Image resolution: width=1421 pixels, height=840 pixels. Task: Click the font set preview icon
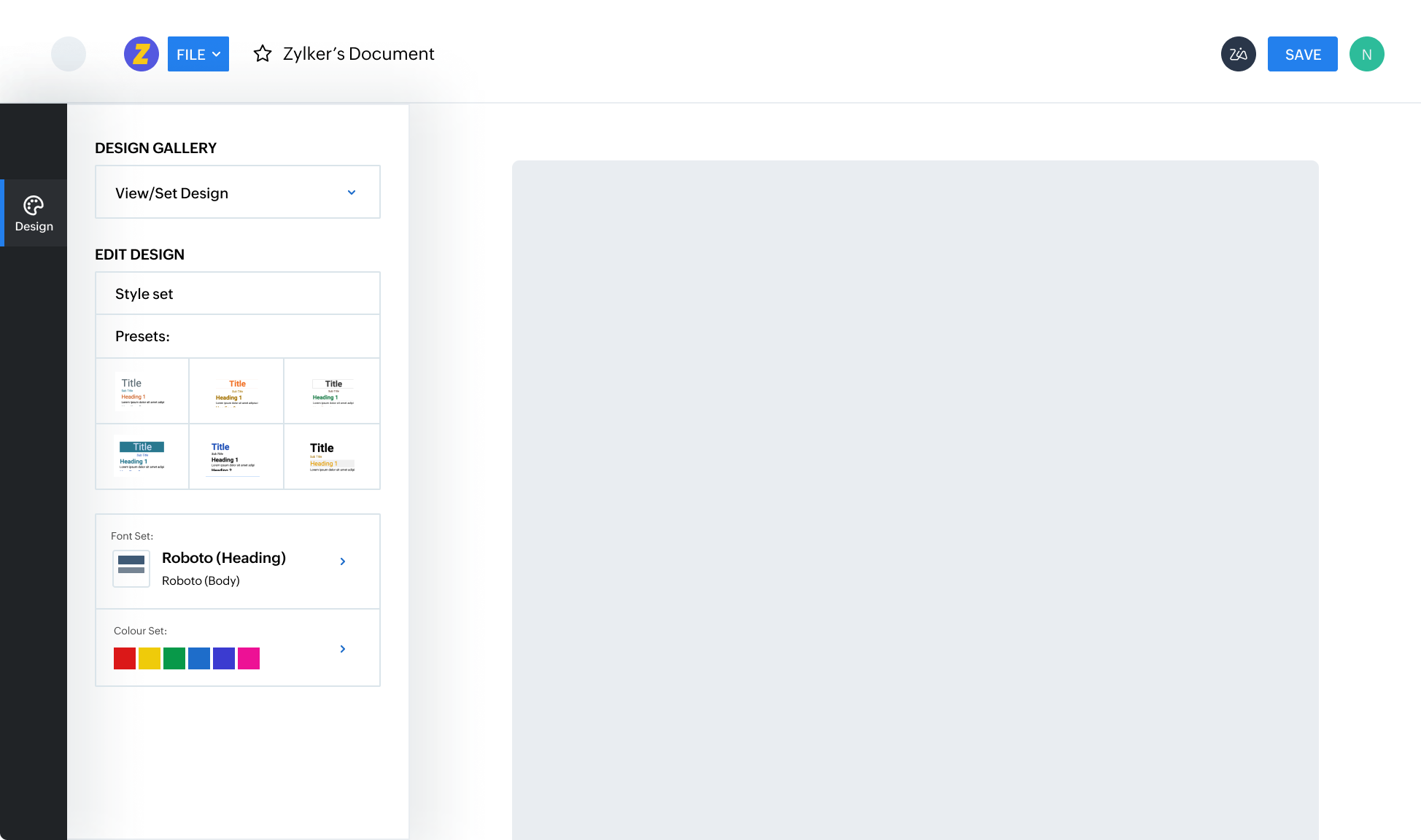pos(131,568)
